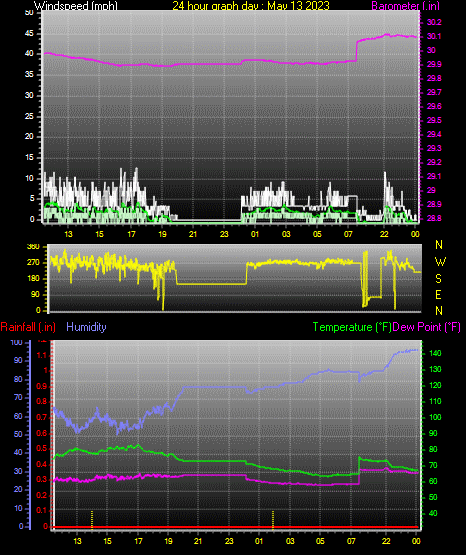Click the 270 wind direction axis value
Image resolution: width=466 pixels, height=555 pixels.
click(33, 263)
